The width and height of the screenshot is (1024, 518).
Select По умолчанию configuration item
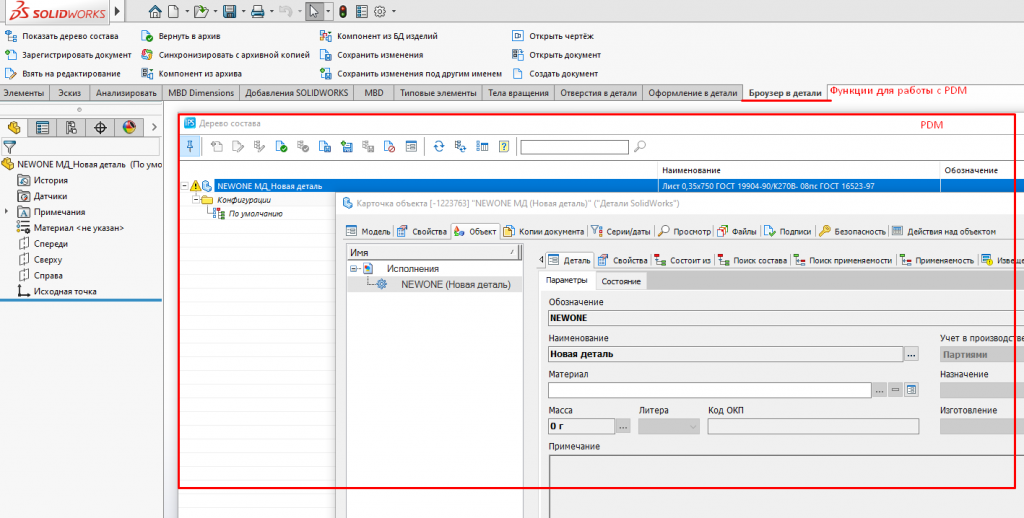(x=255, y=214)
